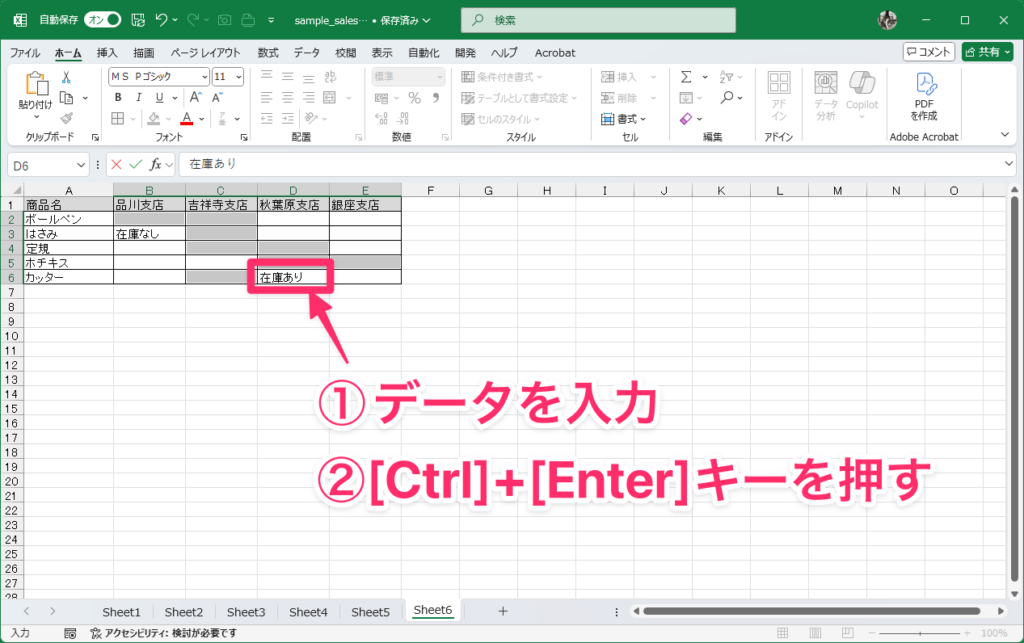This screenshot has width=1024, height=643.
Task: Open the 挿入 ribbon tab
Action: tap(107, 52)
